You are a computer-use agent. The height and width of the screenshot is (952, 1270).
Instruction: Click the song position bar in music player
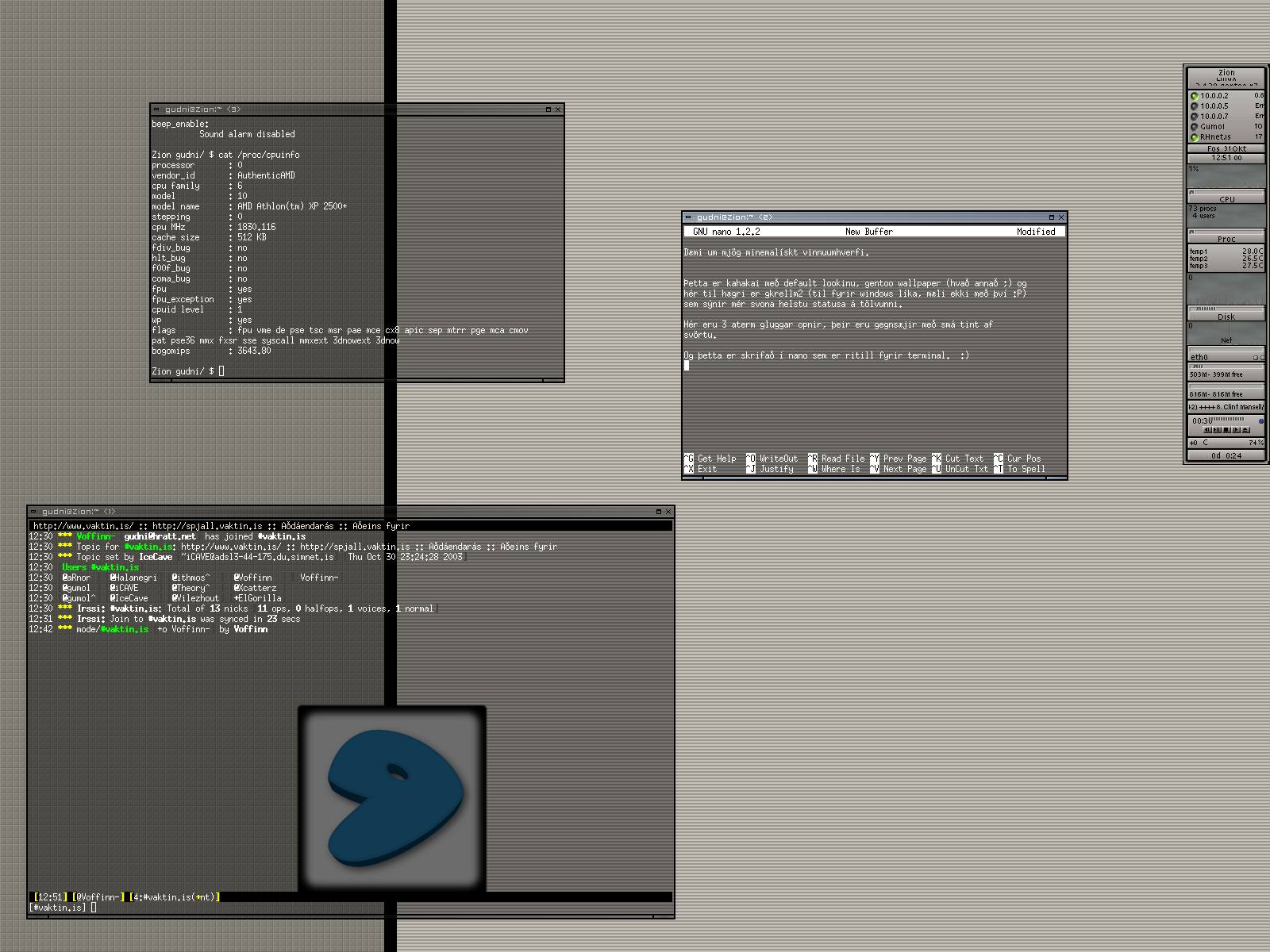click(x=1226, y=419)
